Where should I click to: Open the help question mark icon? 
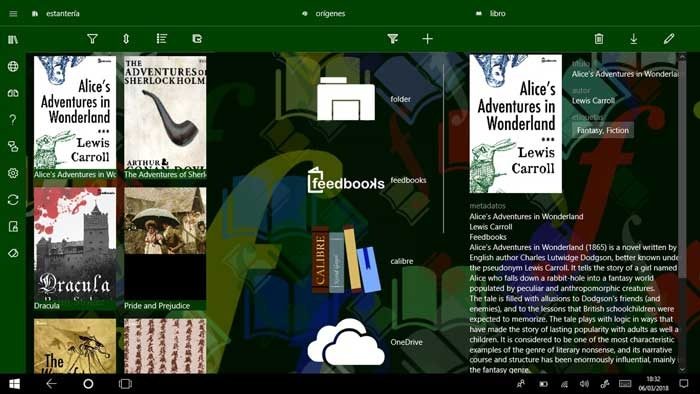(x=13, y=120)
